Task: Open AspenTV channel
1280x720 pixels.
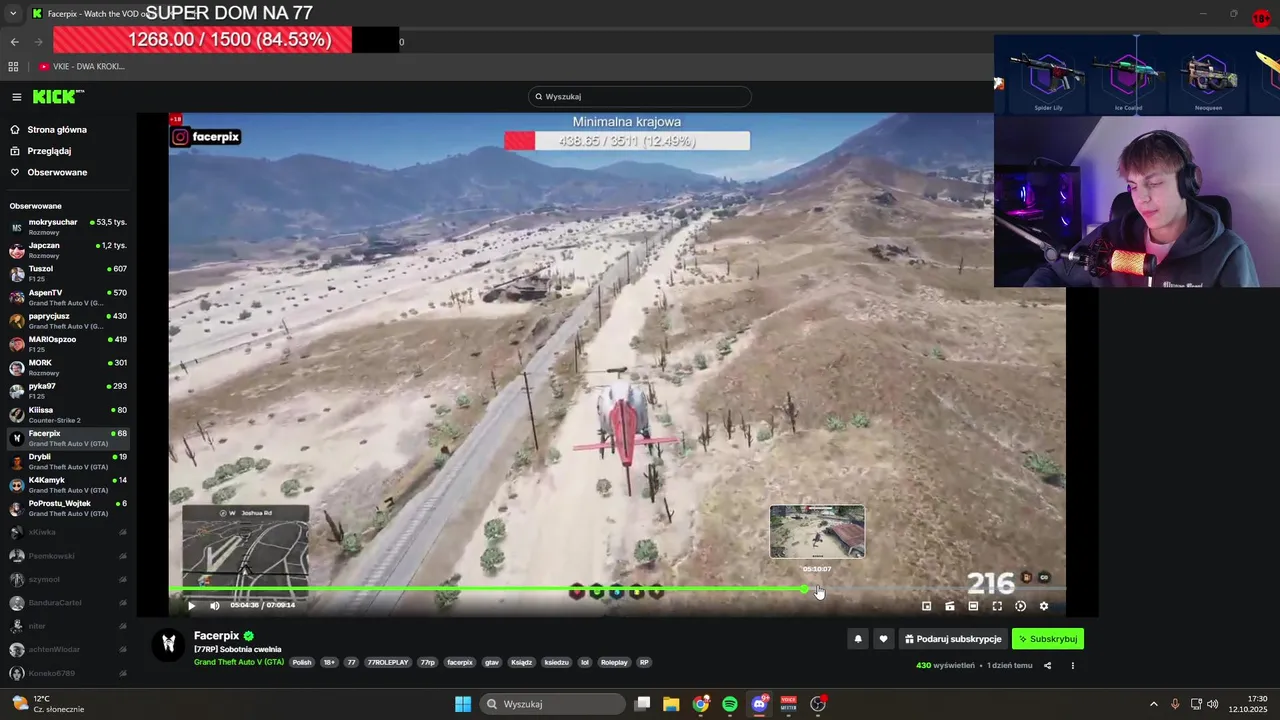Action: tap(68, 297)
